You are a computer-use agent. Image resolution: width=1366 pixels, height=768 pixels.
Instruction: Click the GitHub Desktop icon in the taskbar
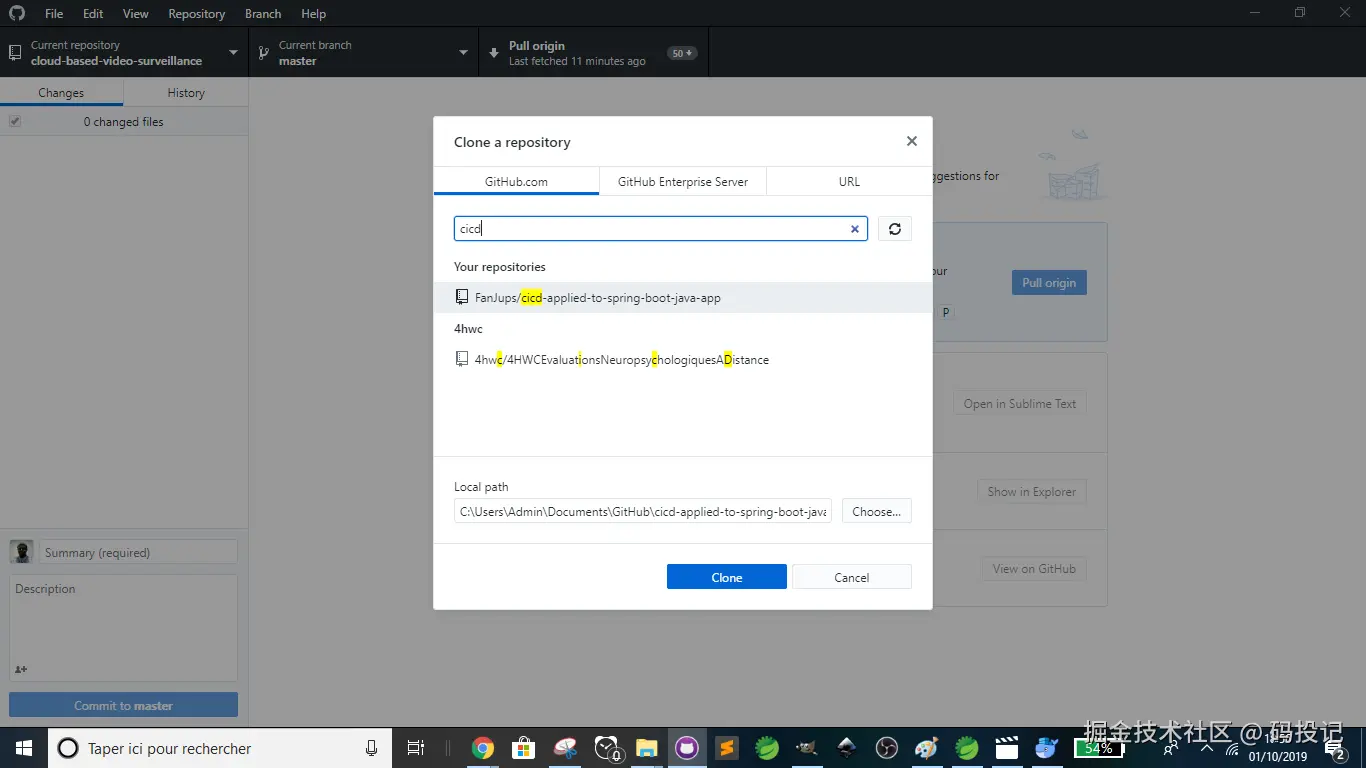point(687,748)
